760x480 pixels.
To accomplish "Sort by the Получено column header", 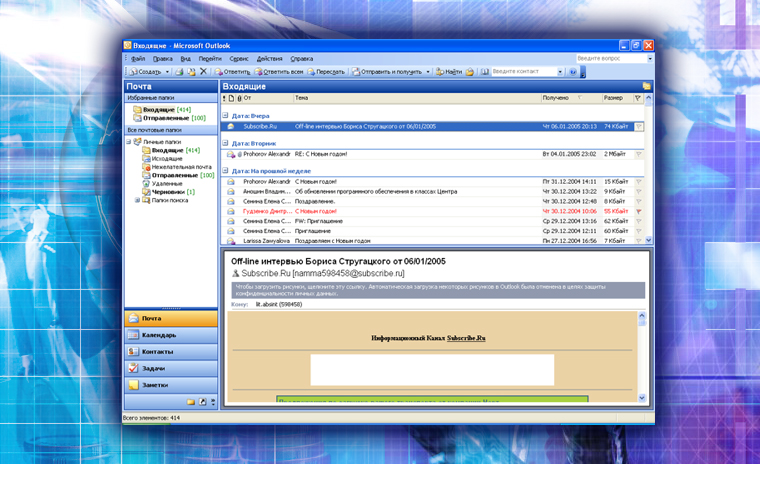I will 571,98.
